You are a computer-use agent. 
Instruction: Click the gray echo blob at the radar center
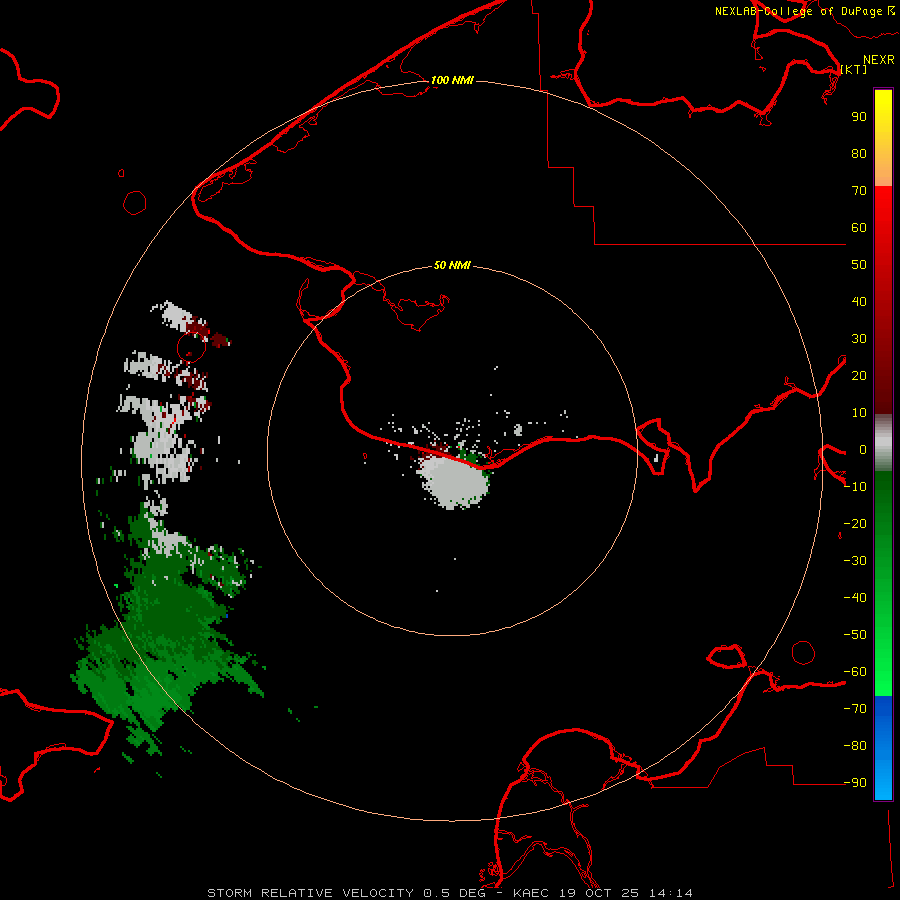[455, 479]
